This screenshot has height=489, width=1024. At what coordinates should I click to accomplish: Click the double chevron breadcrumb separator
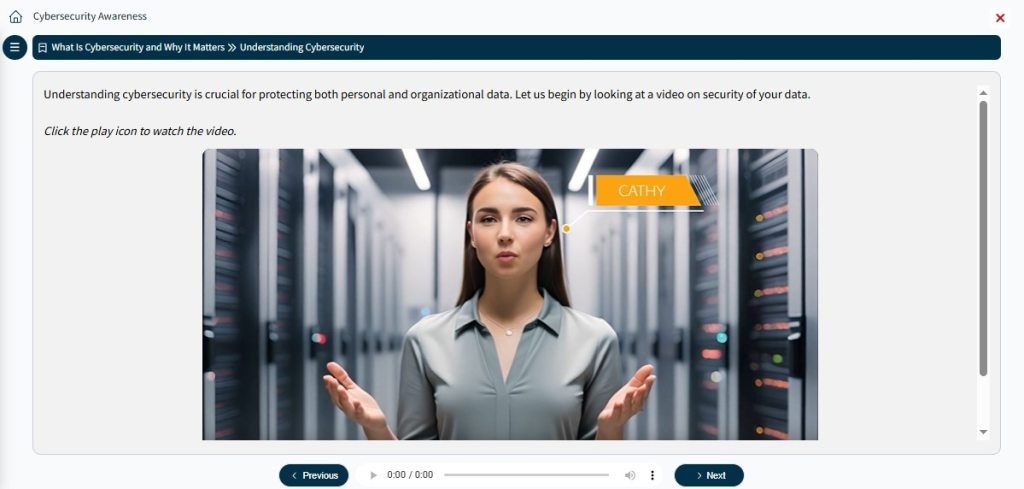point(232,48)
